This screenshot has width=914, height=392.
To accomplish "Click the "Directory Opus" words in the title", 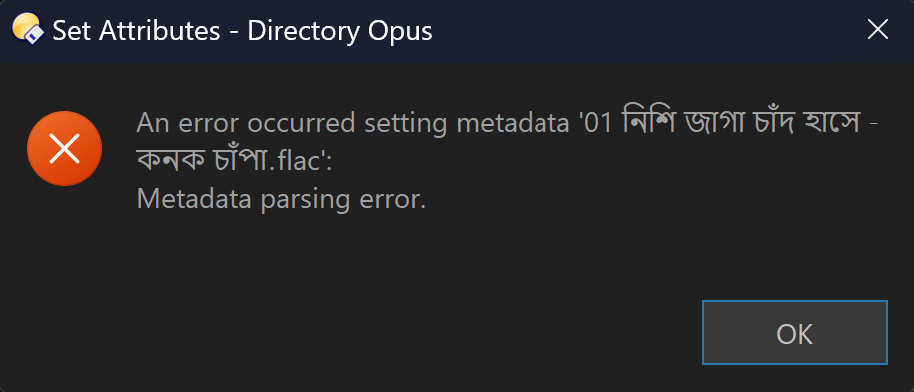I will click(340, 32).
